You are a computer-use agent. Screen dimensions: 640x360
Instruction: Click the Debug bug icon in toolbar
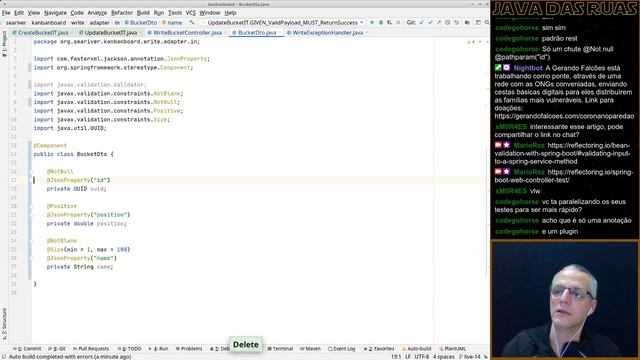point(381,22)
